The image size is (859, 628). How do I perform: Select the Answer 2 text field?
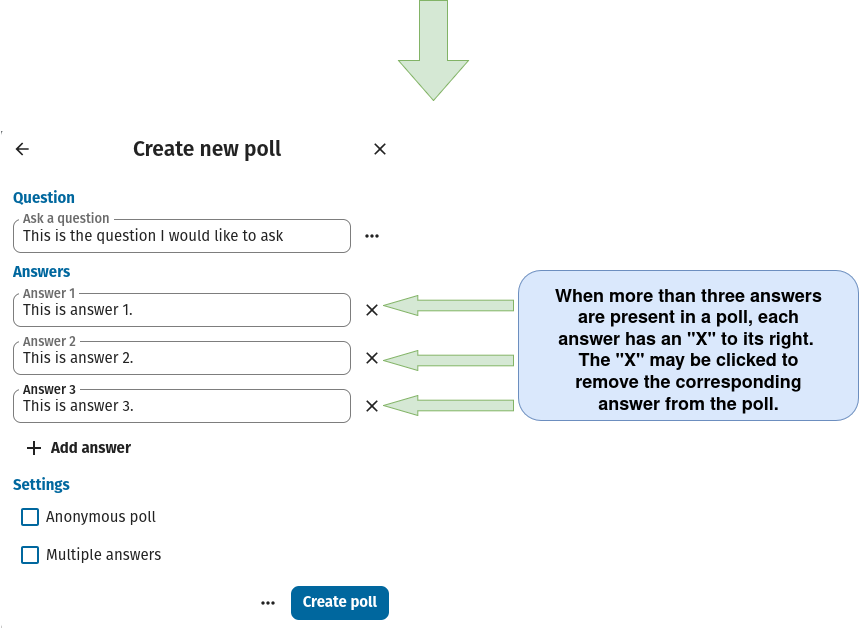point(182,358)
